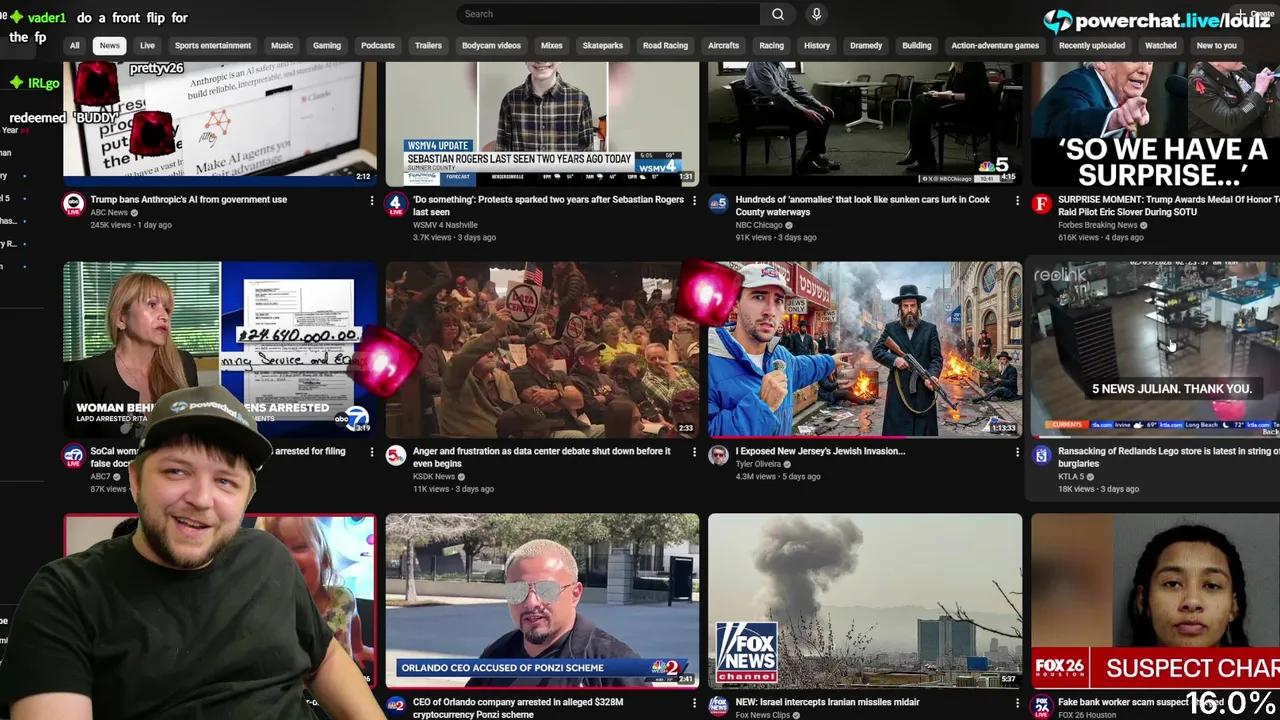This screenshot has height=720, width=1280.
Task: Play the NBC 5 dark room thumbnail
Action: (865, 123)
